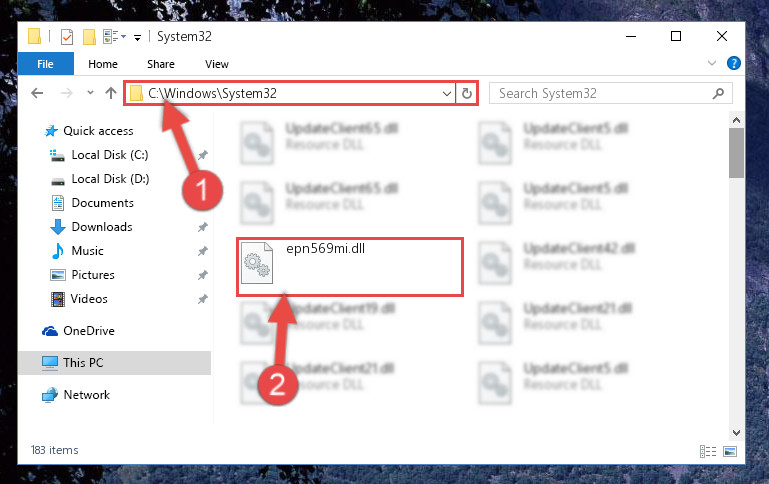This screenshot has width=769, height=484.
Task: Click search magnifier in Search System32 box
Action: pos(718,93)
